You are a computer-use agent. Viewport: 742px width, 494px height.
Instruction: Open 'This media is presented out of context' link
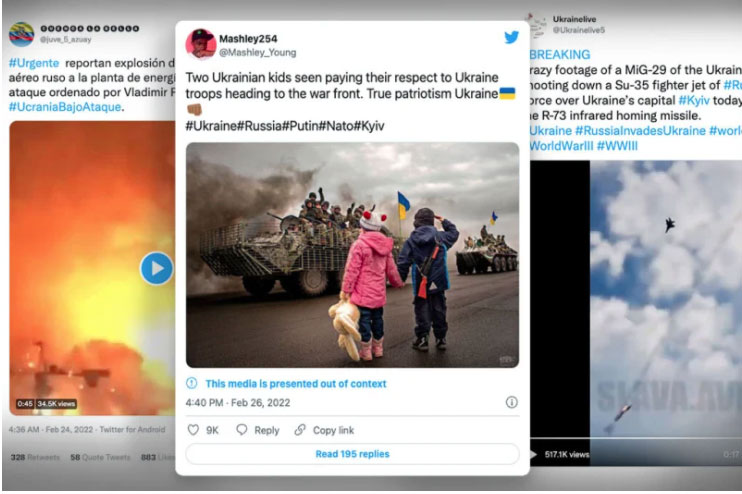tap(296, 384)
